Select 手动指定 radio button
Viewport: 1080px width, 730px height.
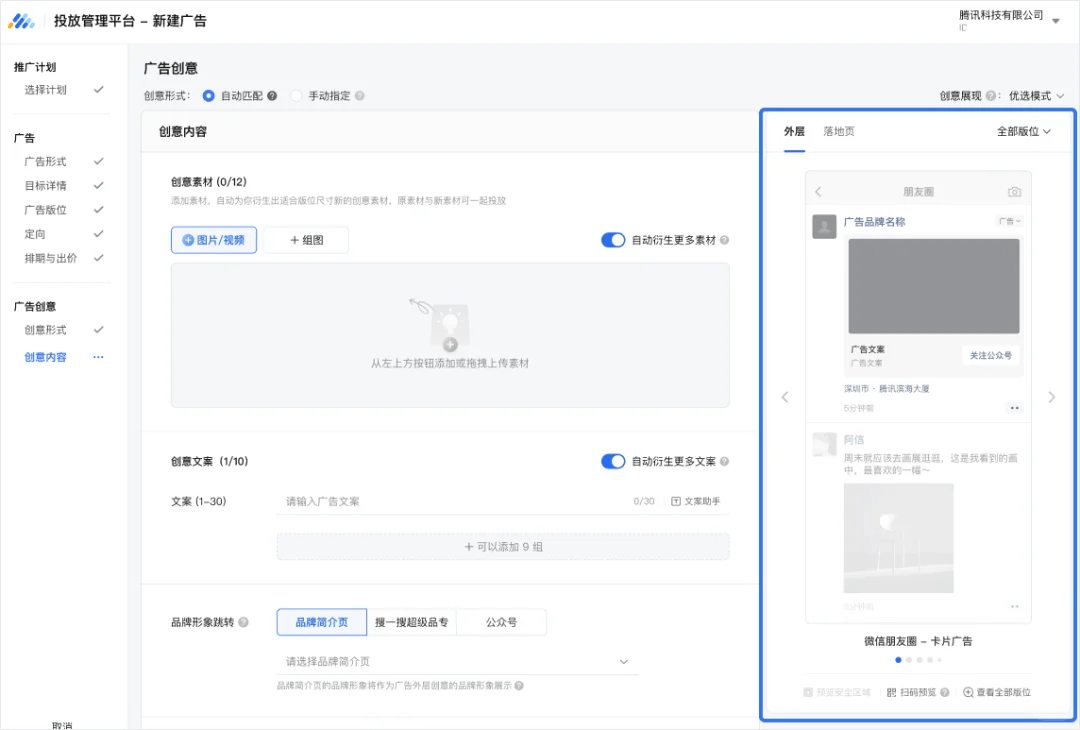pos(296,96)
